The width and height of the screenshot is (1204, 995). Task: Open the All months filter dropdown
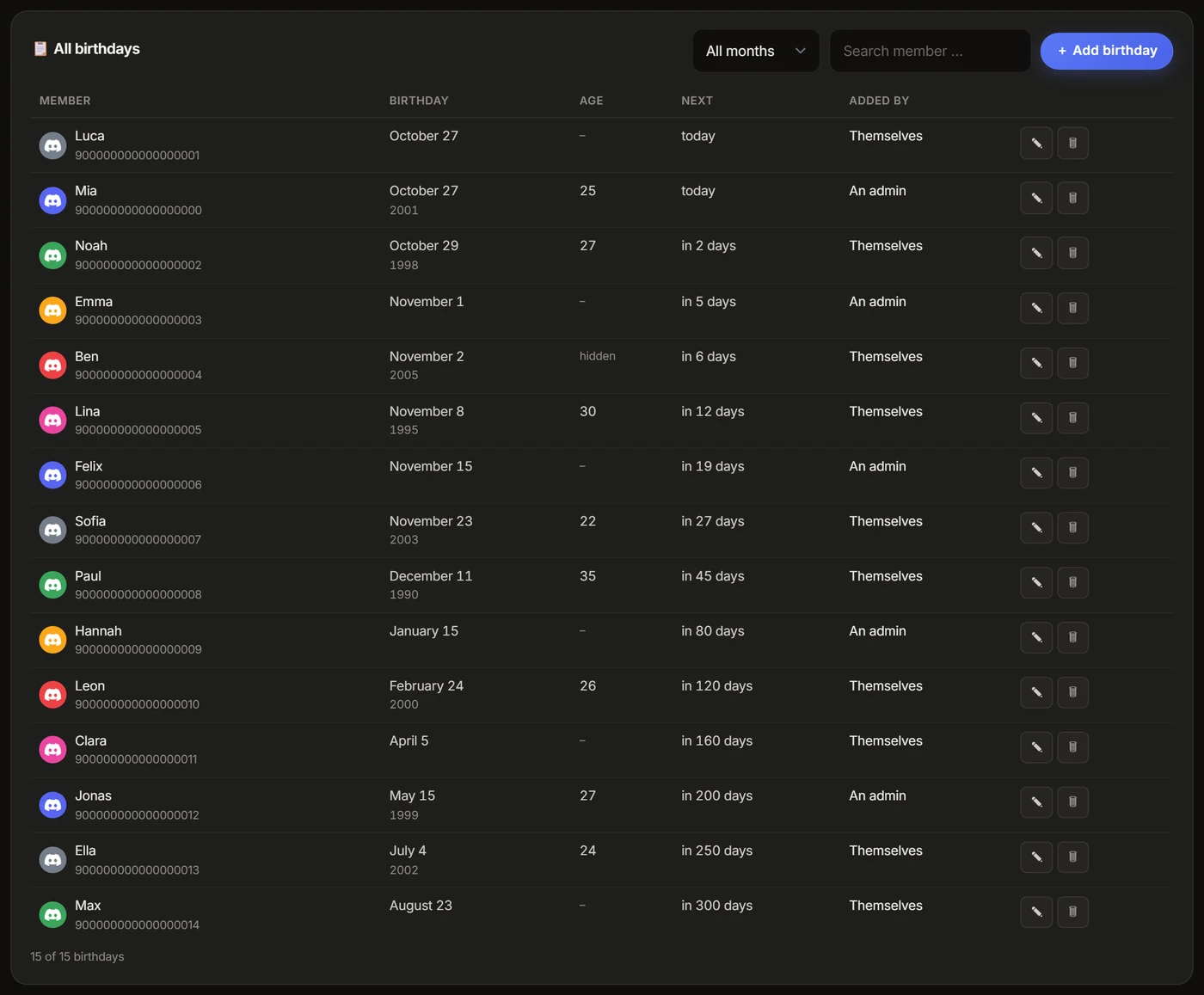pyautogui.click(x=756, y=51)
